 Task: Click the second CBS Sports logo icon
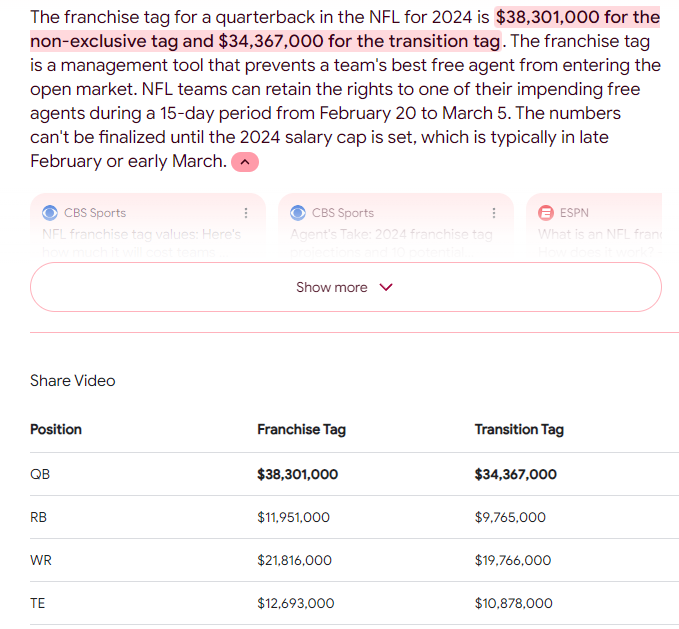(x=298, y=212)
